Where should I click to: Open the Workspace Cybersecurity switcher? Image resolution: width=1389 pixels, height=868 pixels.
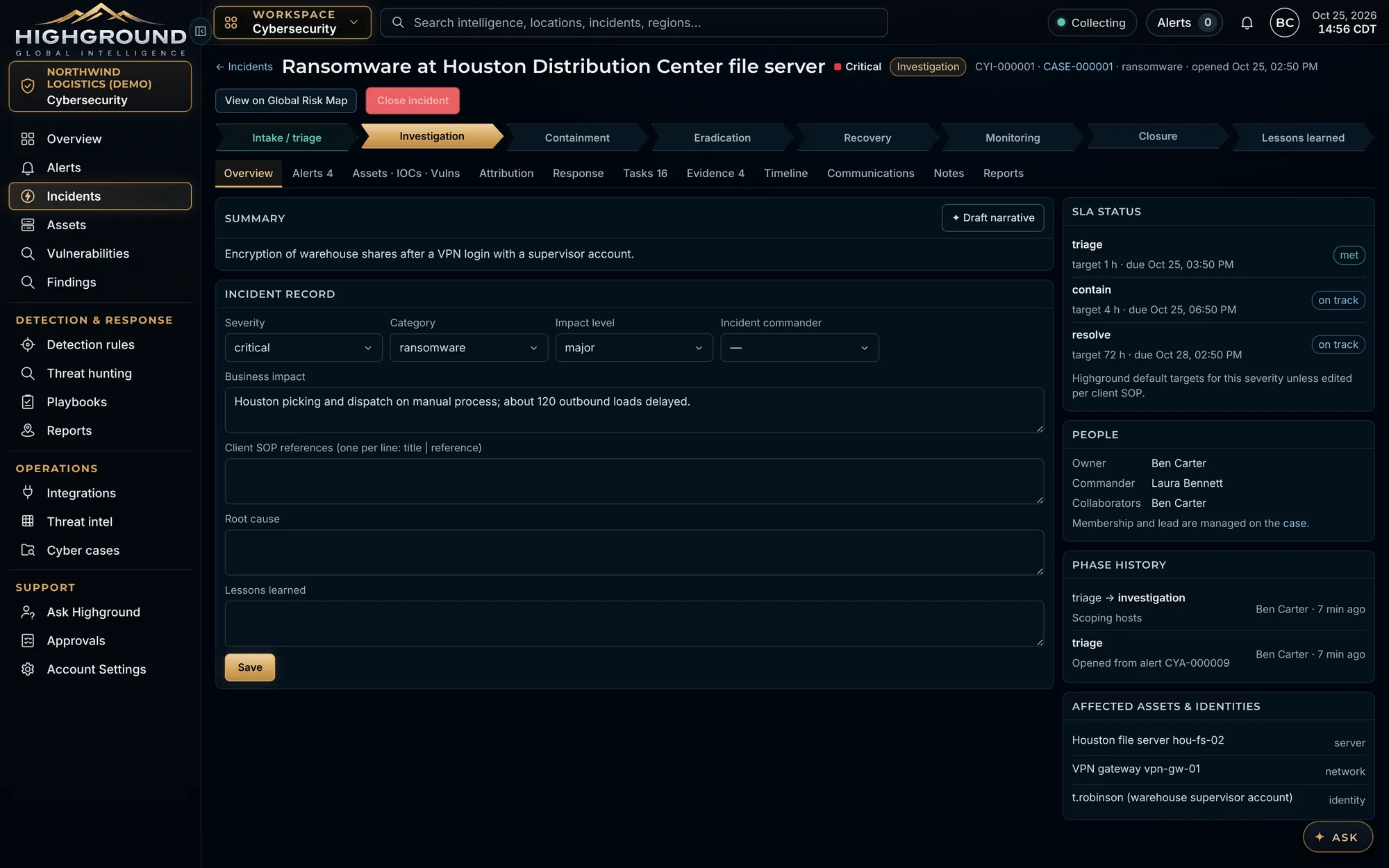click(292, 22)
